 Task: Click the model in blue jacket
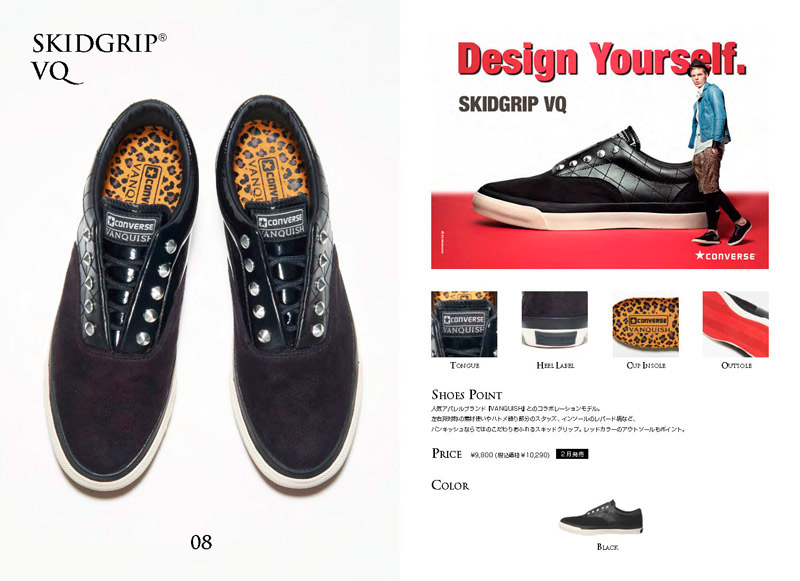(x=716, y=151)
